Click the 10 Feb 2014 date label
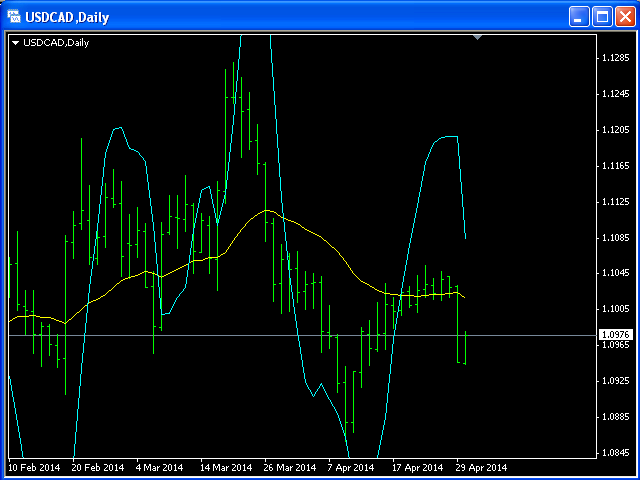Screen dimensions: 640x480 [34, 467]
